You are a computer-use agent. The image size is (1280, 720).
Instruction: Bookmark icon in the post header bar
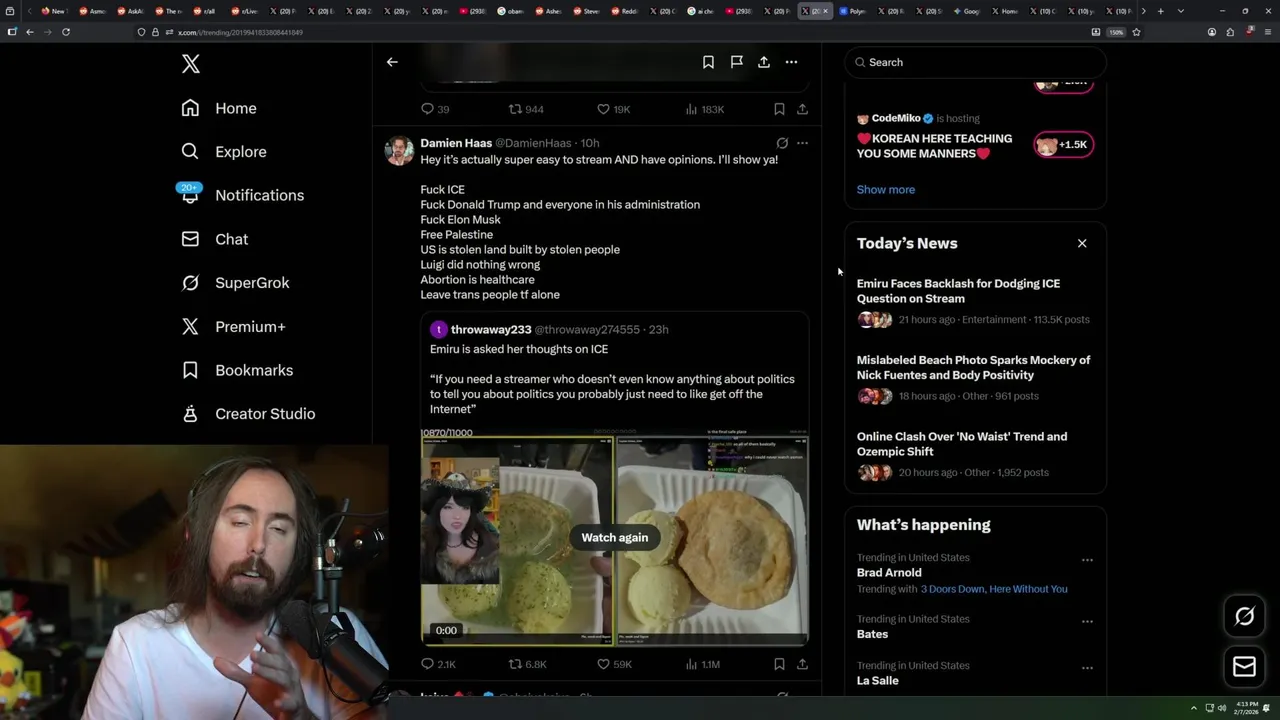point(708,62)
